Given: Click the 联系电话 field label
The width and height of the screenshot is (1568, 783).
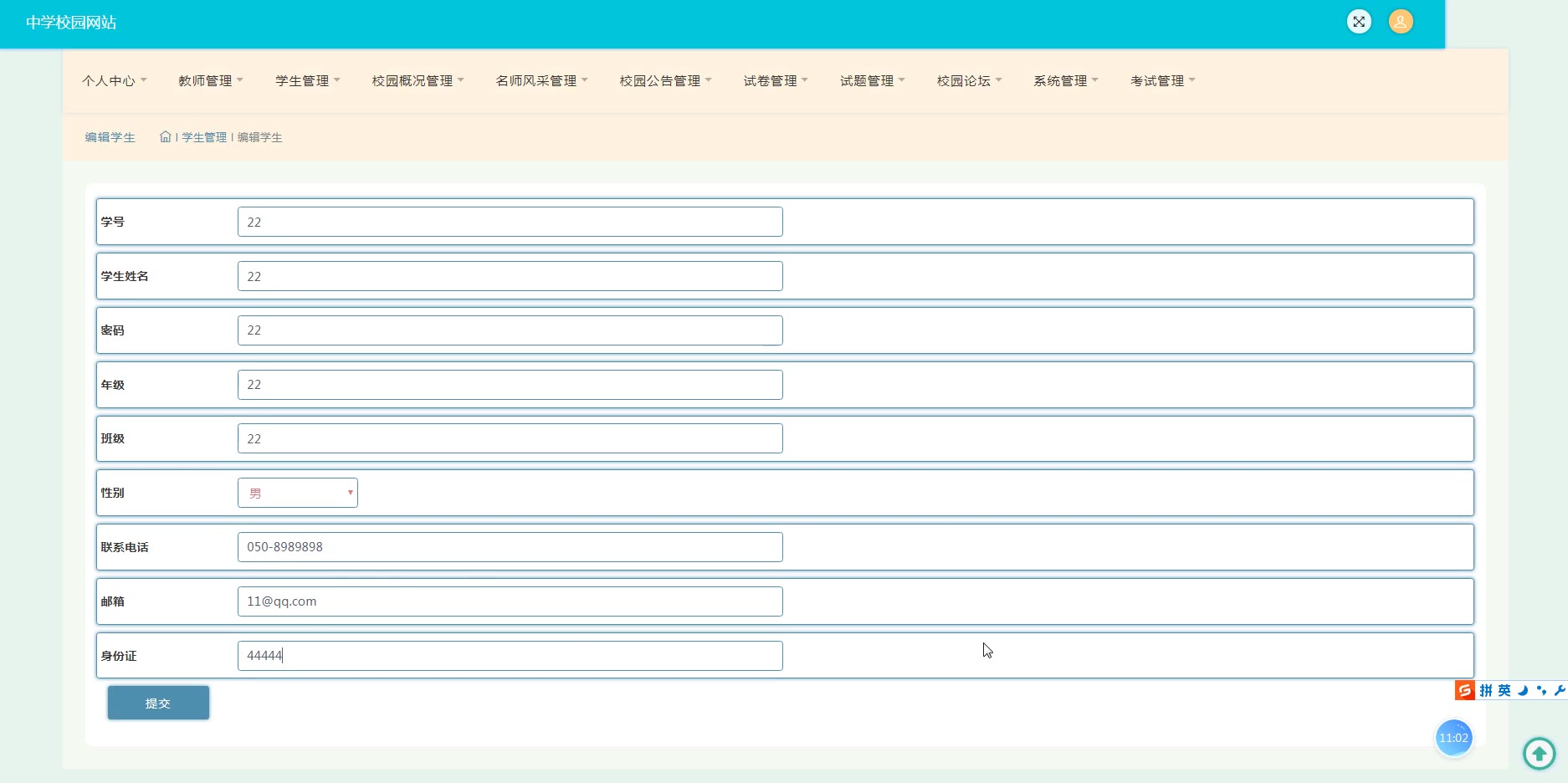Looking at the screenshot, I should pos(125,547).
